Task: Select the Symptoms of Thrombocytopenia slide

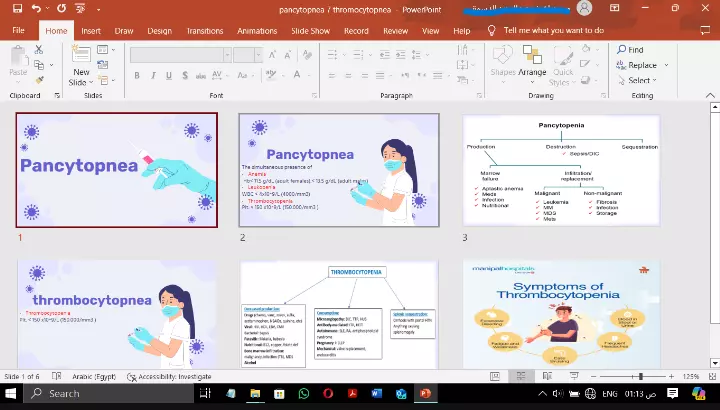Action: pos(561,315)
